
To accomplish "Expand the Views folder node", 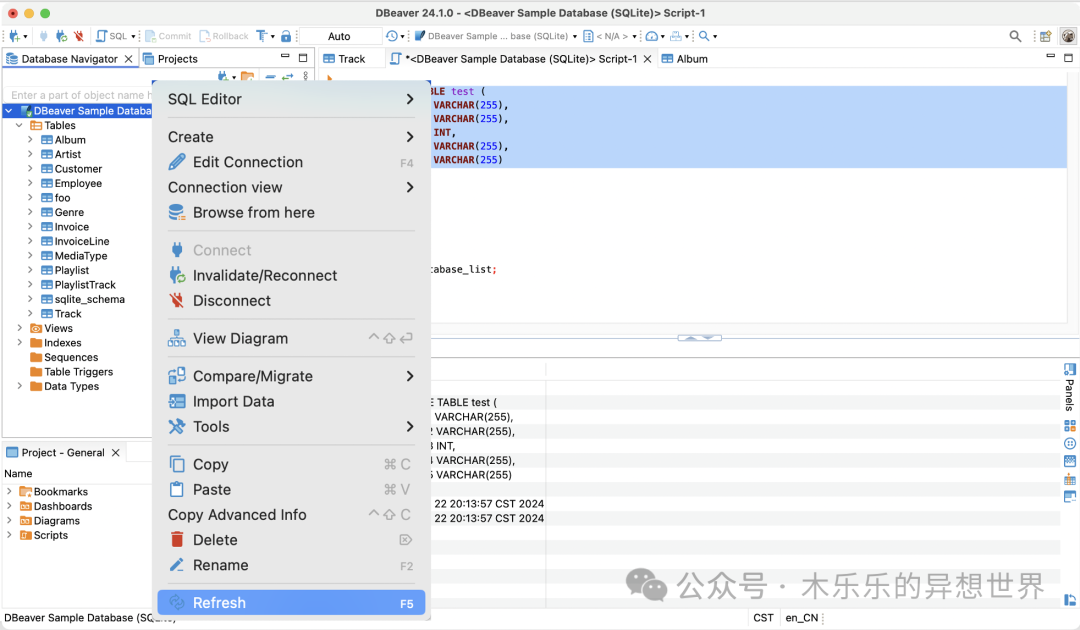I will [19, 328].
